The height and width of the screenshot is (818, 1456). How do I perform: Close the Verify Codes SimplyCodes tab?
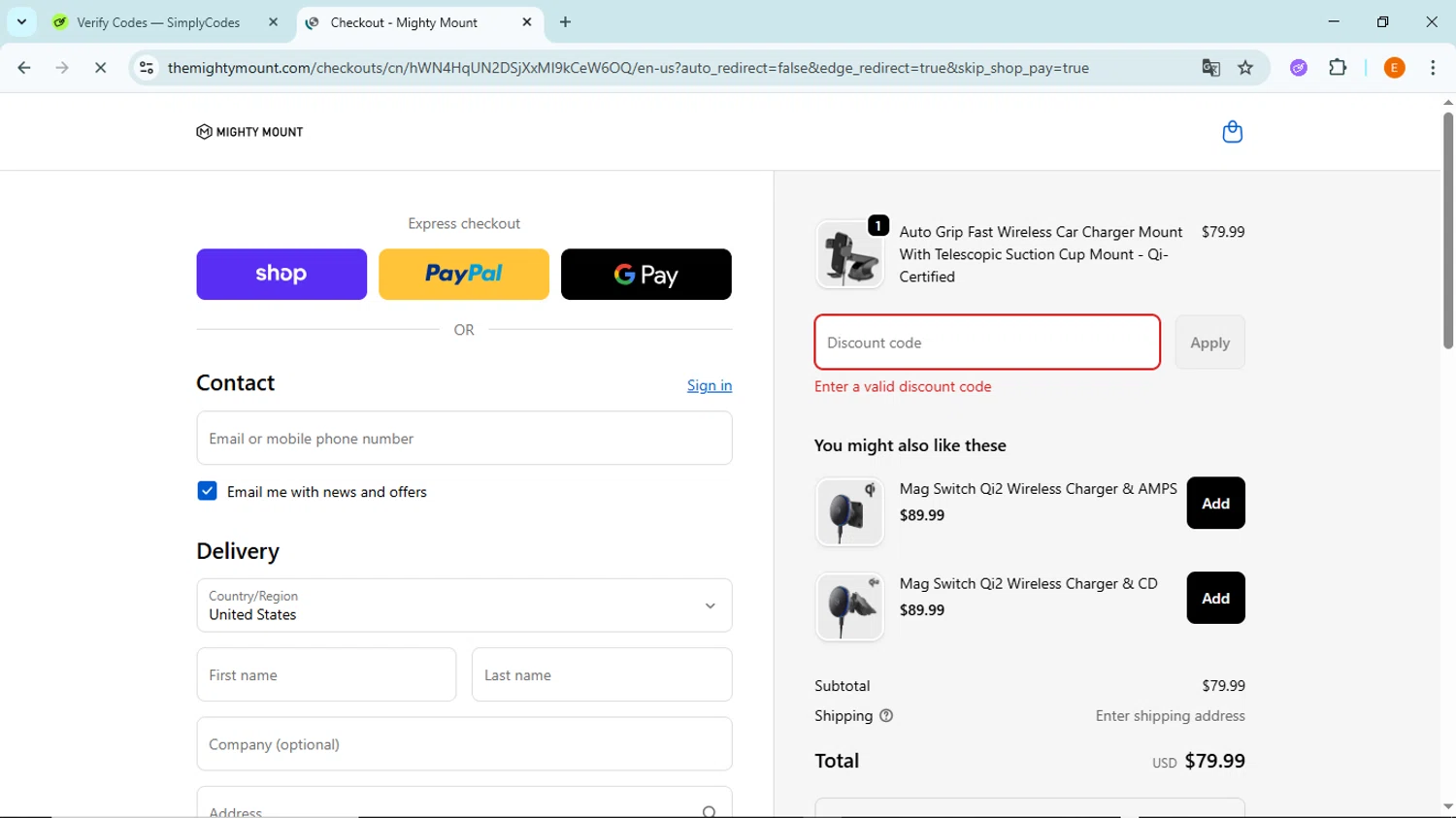(273, 22)
